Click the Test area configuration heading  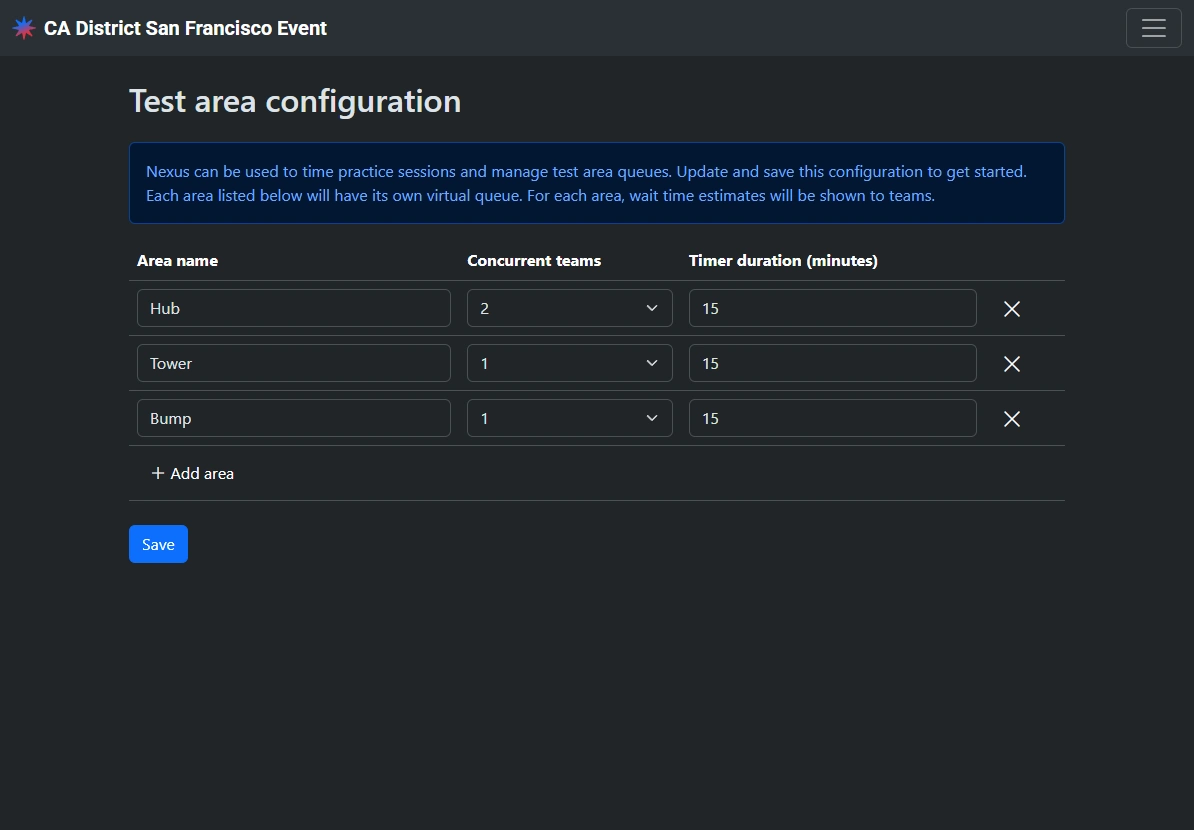[295, 101]
